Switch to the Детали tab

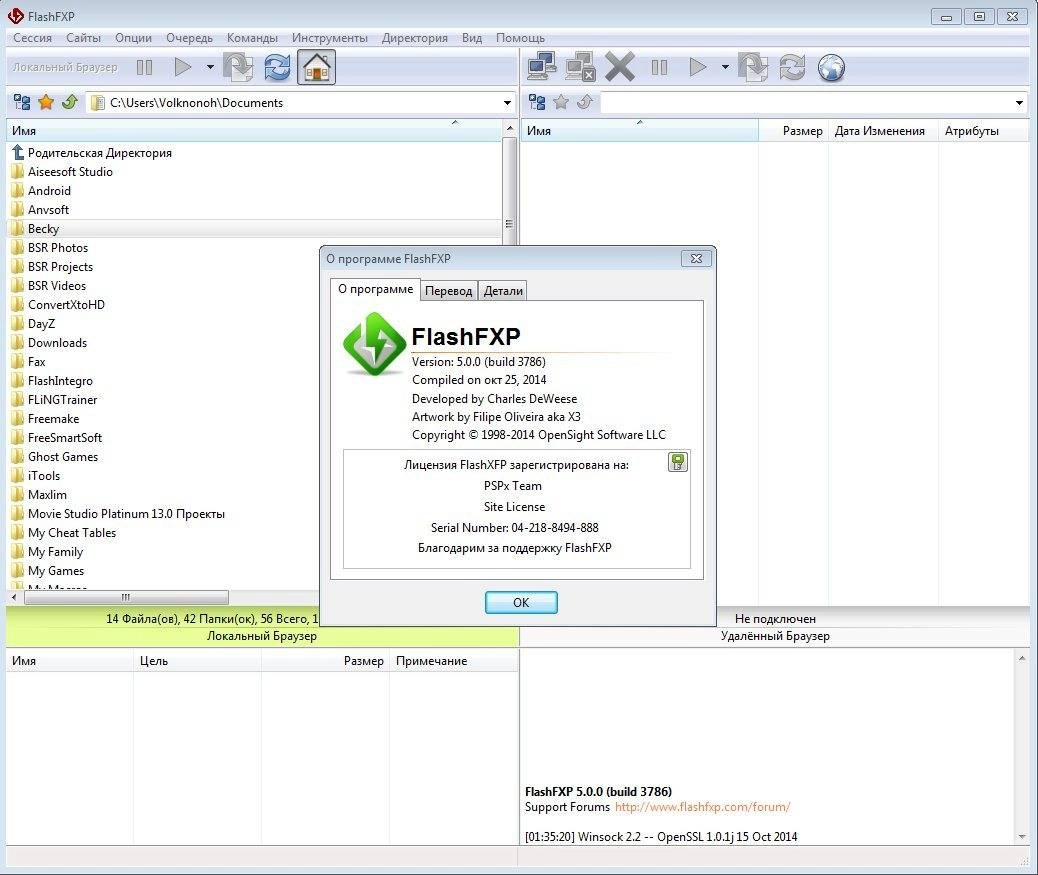502,291
